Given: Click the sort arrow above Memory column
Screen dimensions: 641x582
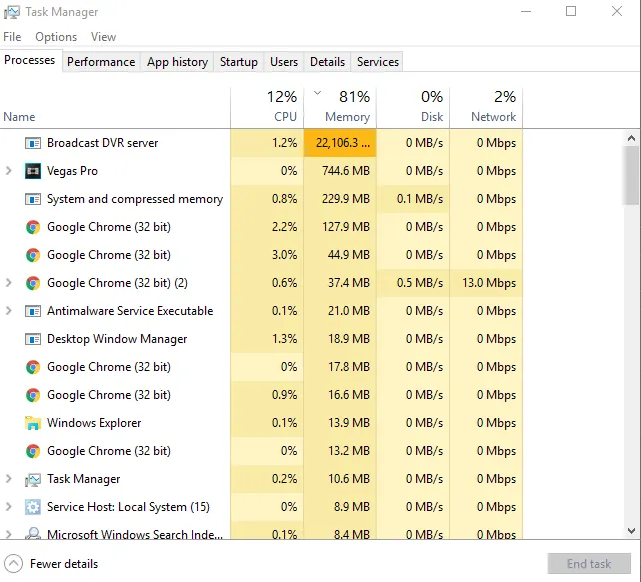Looking at the screenshot, I should click(317, 93).
